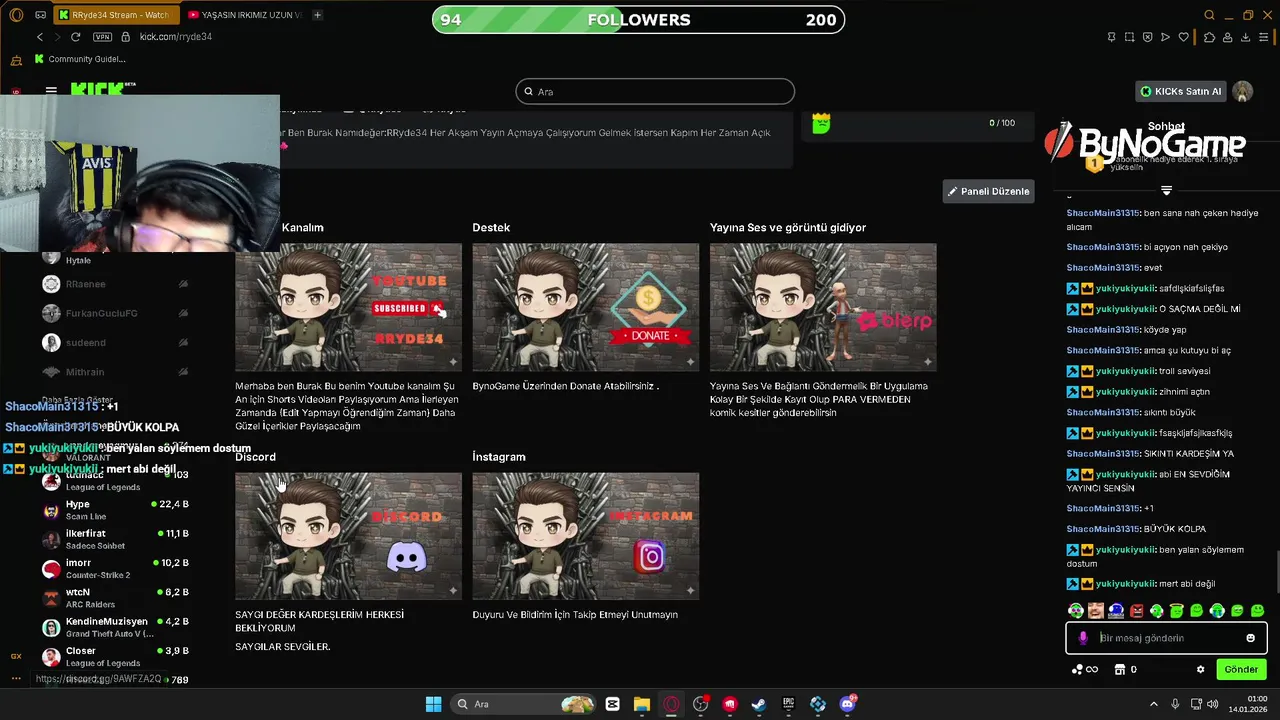Viewport: 1280px width, 720px height.
Task: Open wtcN ARC Raiders channel
Action: pos(115,598)
